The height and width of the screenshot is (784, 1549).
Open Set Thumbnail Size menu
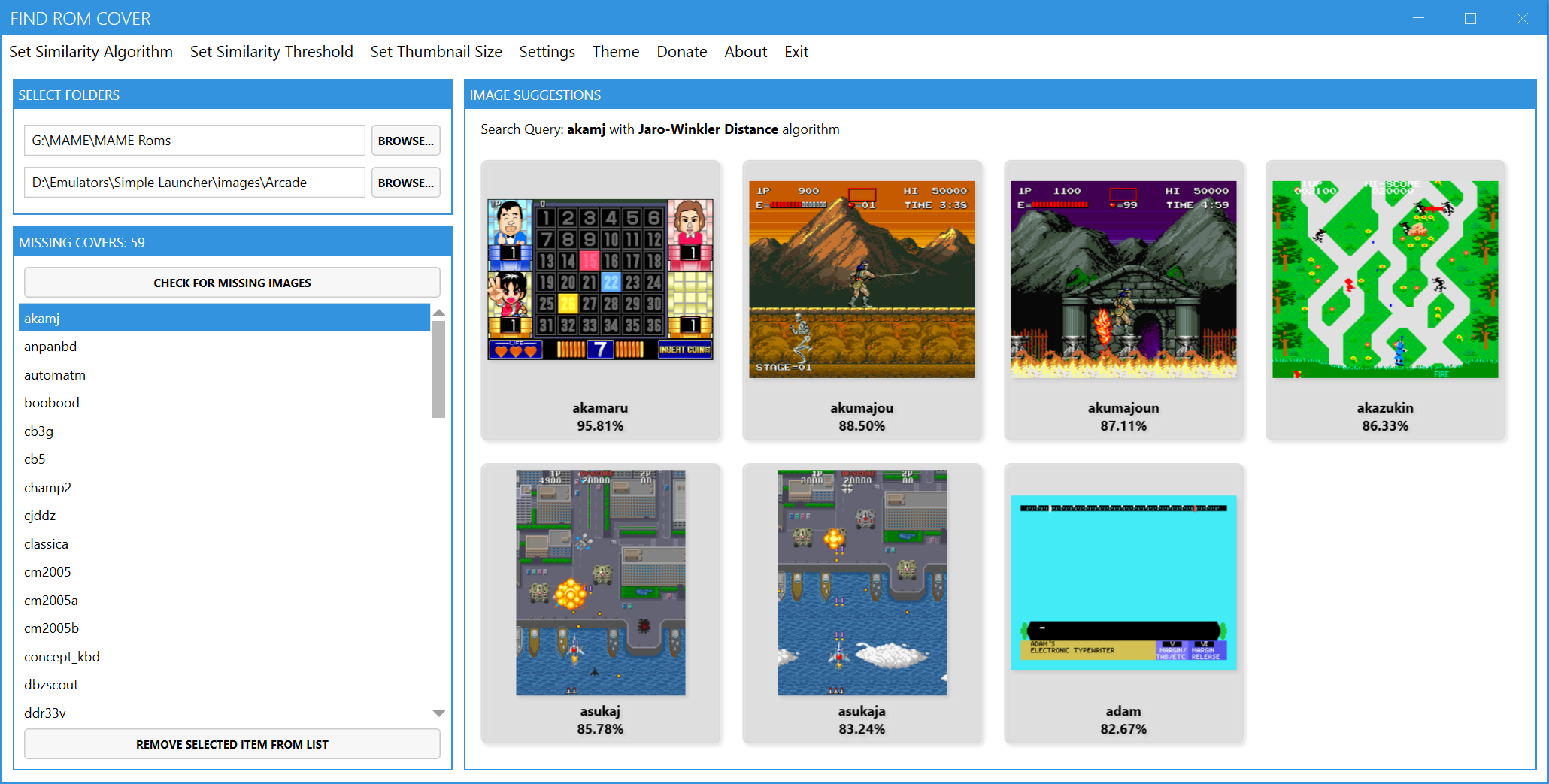[436, 52]
